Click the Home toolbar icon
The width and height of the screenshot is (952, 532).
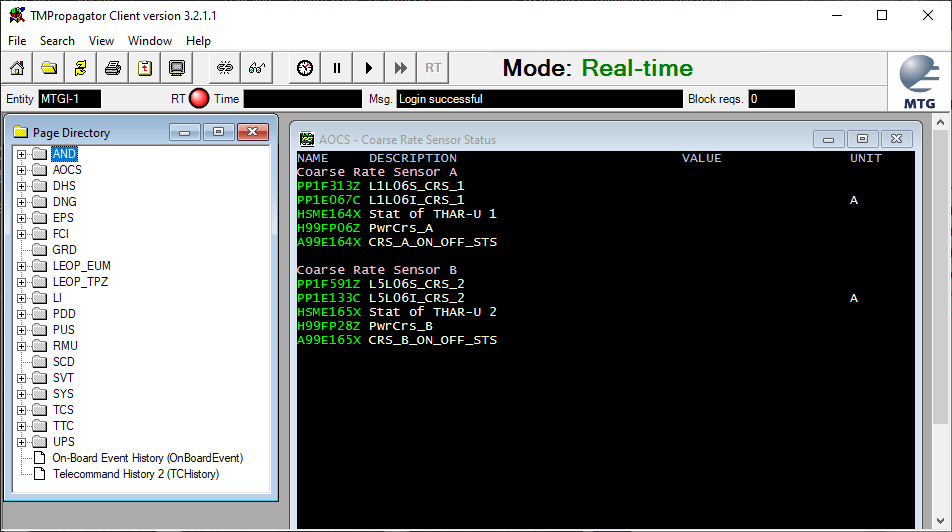click(17, 68)
